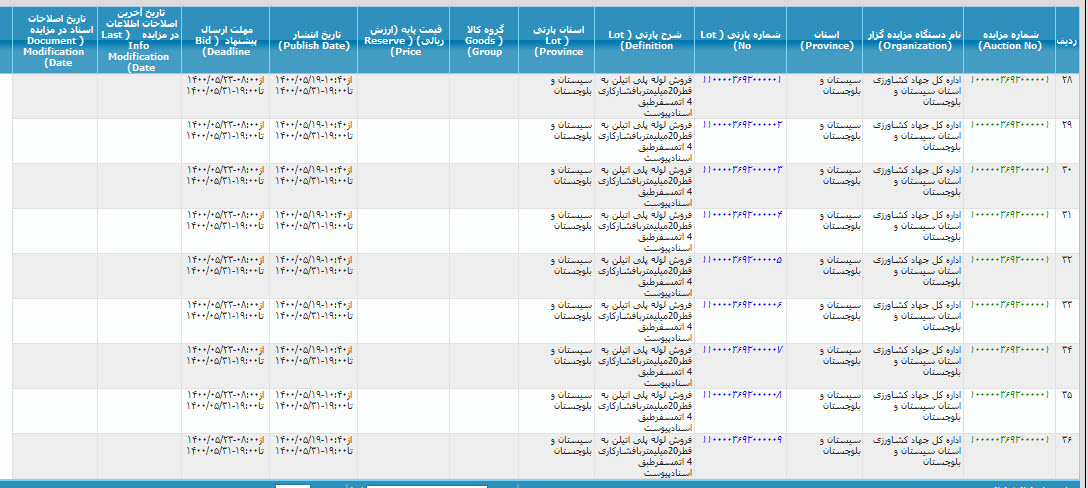Sort by the Auction No column header
The height and width of the screenshot is (488, 1088).
click(1010, 40)
